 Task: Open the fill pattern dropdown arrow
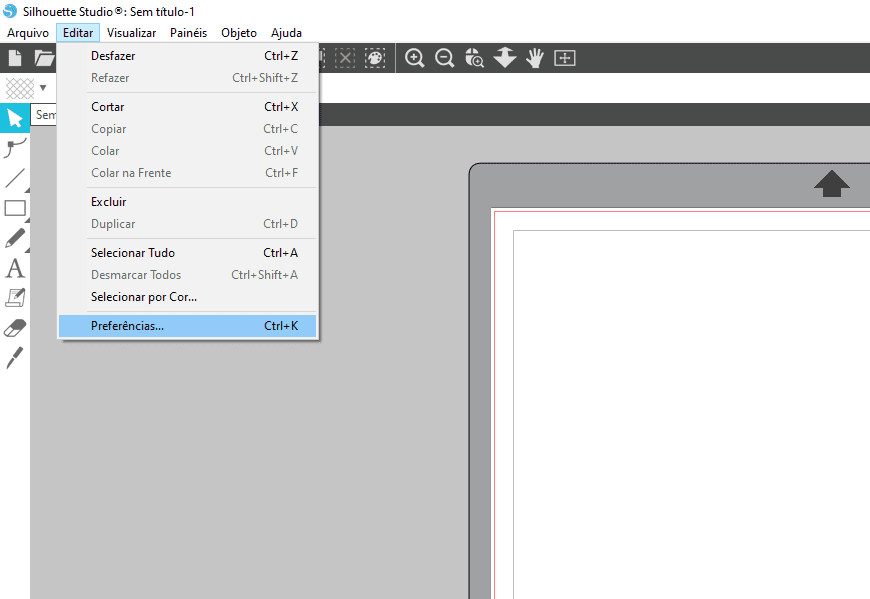pos(43,88)
